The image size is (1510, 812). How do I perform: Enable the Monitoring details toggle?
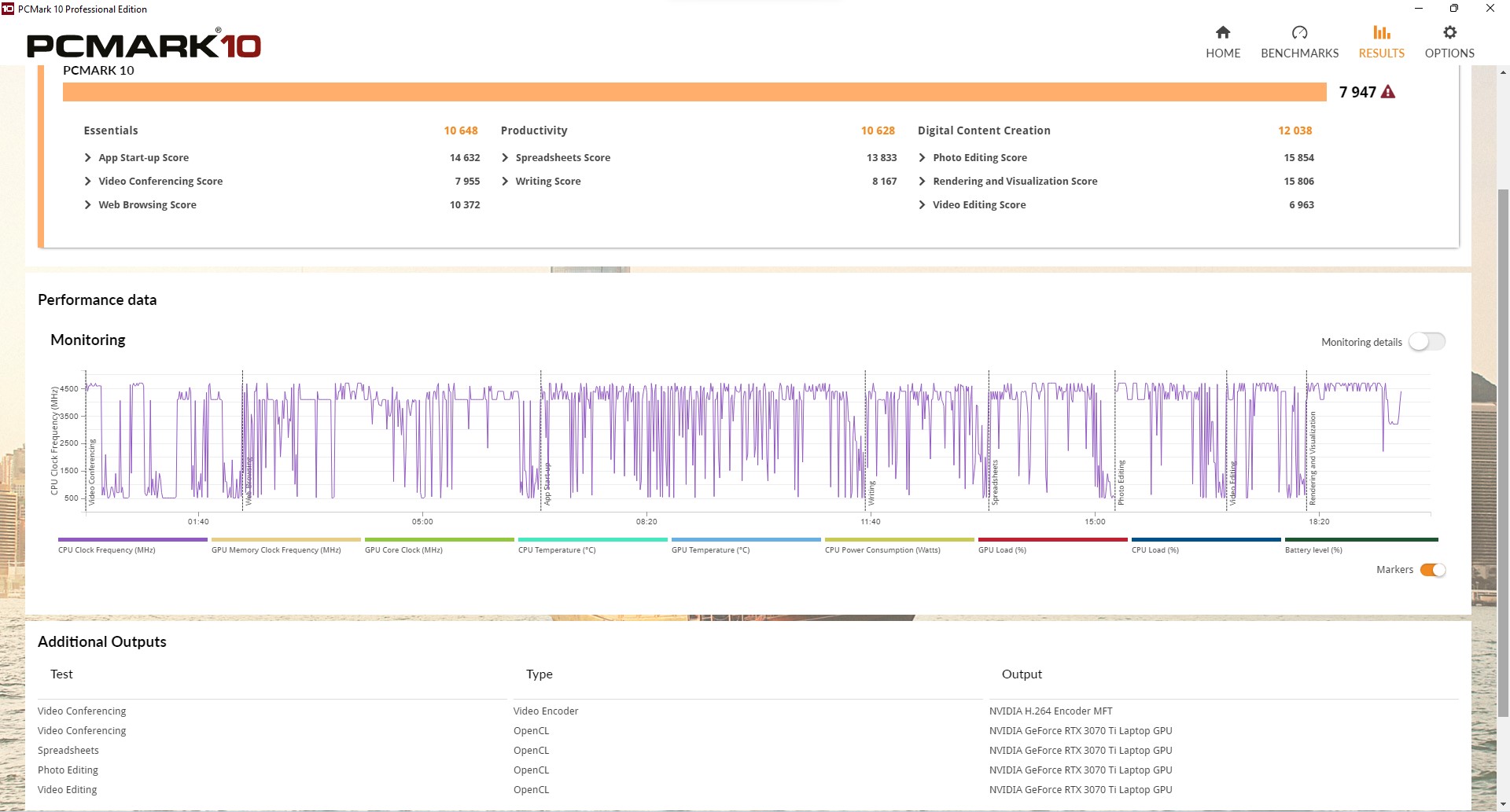point(1427,342)
